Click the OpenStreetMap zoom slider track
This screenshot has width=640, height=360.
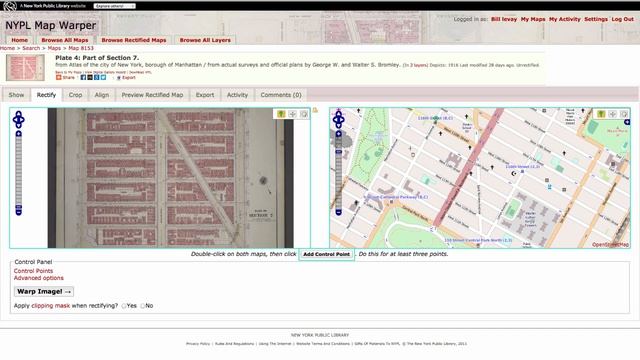pos(338,173)
